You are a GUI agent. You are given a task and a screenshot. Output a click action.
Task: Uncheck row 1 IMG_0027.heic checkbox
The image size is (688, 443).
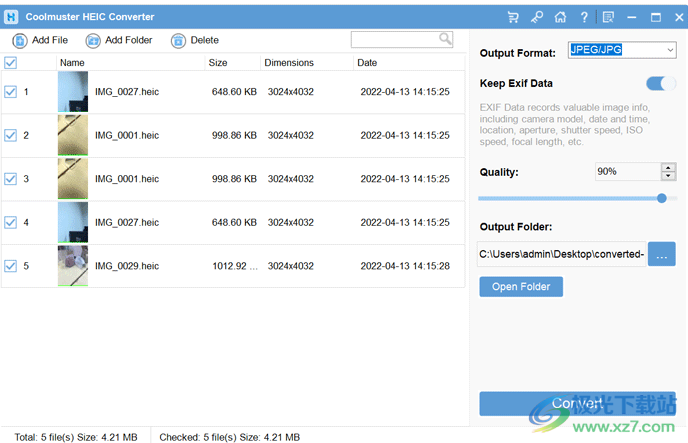click(x=11, y=92)
